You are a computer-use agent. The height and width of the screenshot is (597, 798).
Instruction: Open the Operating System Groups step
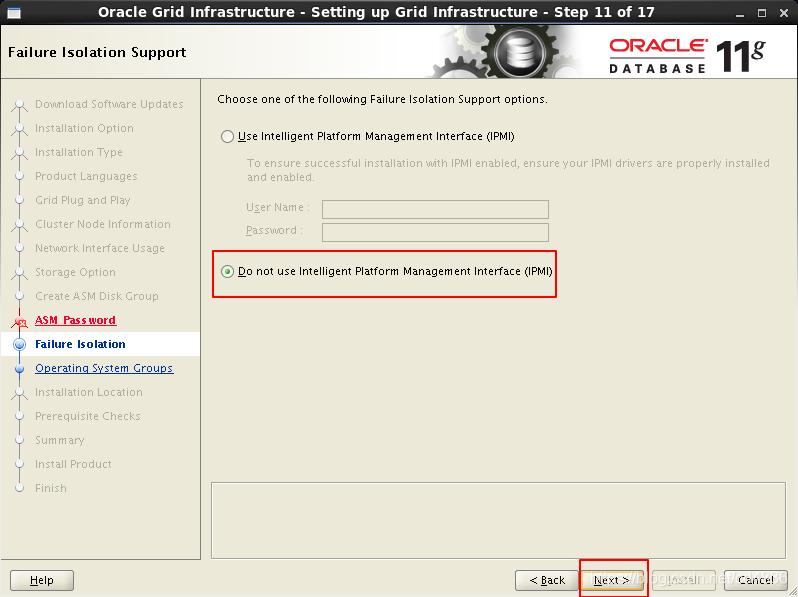104,368
